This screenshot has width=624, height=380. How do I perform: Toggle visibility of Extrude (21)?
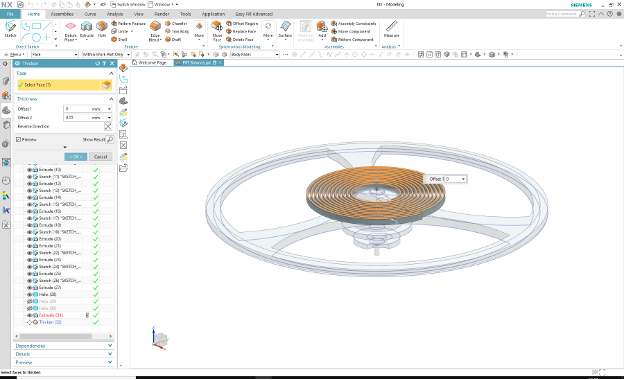click(29, 246)
